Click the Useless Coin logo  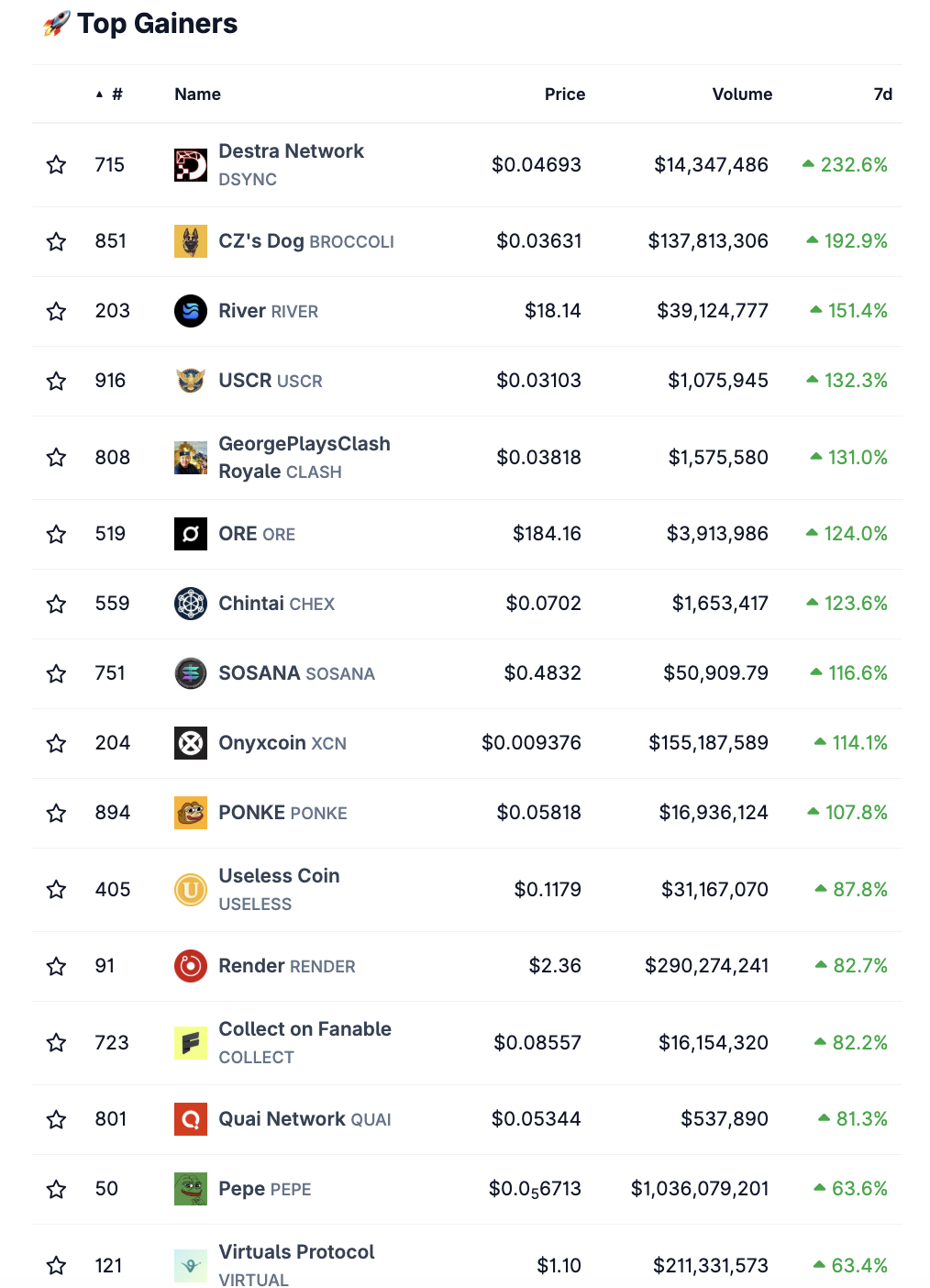pos(190,889)
